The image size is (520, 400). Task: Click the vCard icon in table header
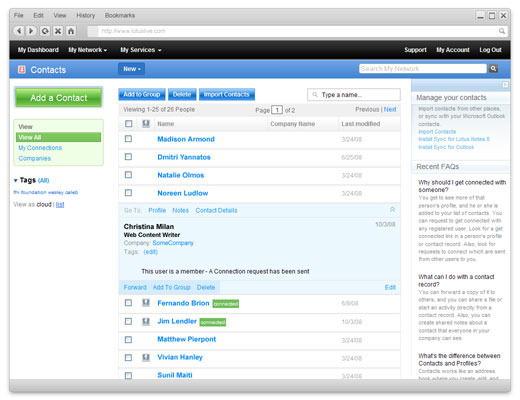(x=146, y=124)
